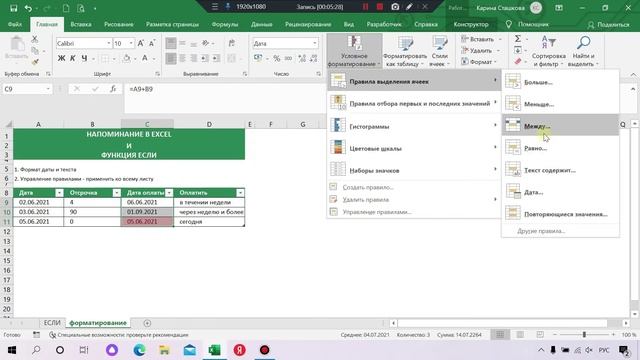Open the Дата оплаты column filter dropdown
This screenshot has height=360, width=640.
click(169, 193)
